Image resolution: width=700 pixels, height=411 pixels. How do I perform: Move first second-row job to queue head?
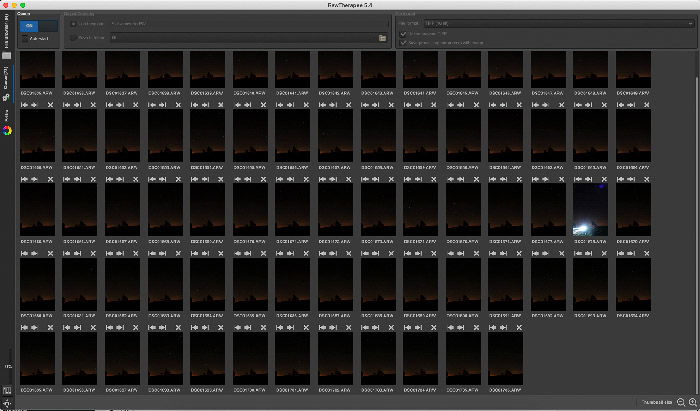[x=24, y=105]
